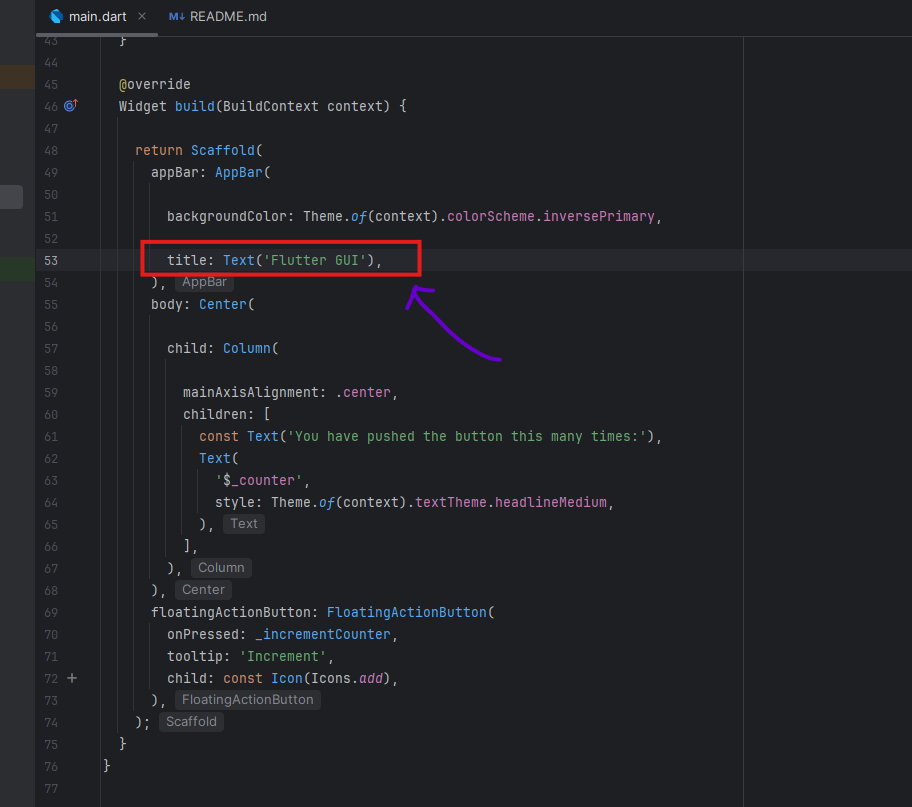Close the main.dart editor tab

(x=141, y=17)
